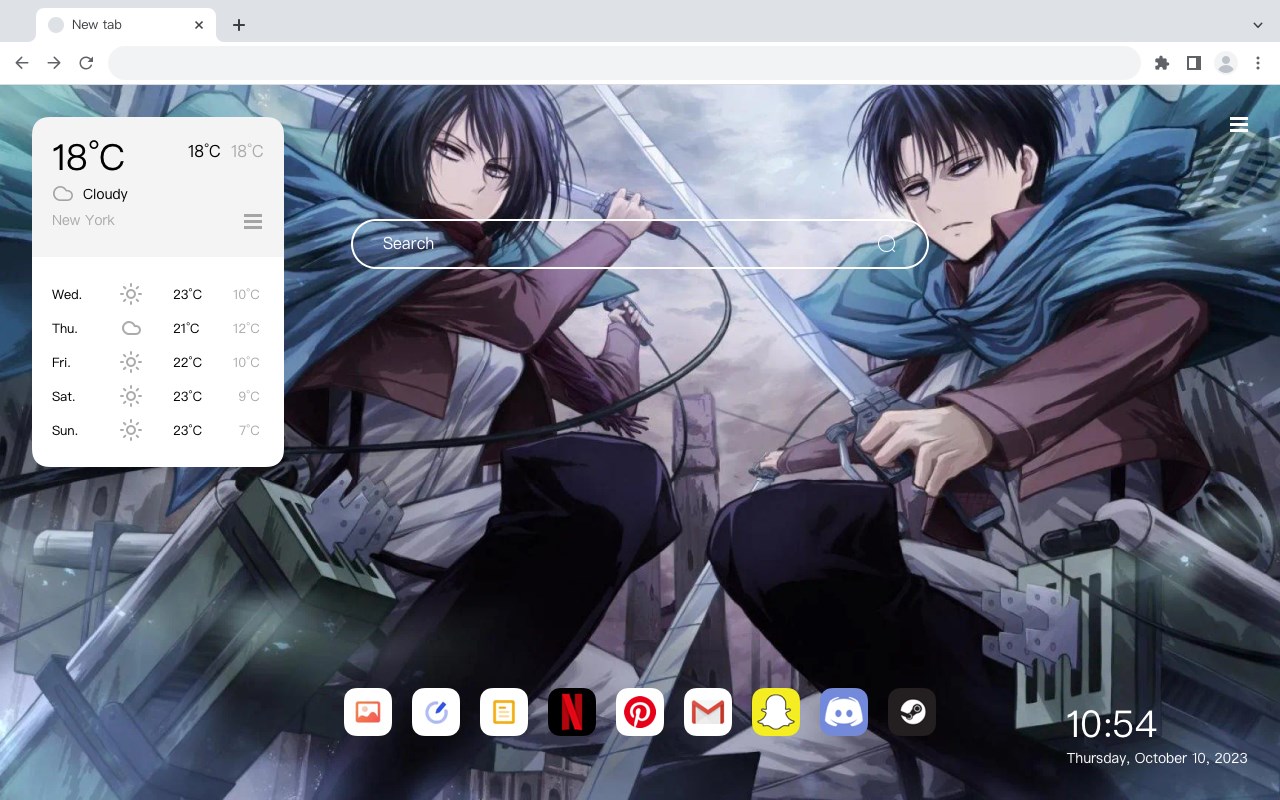This screenshot has height=800, width=1280.
Task: Click the browser back arrow
Action: (22, 63)
